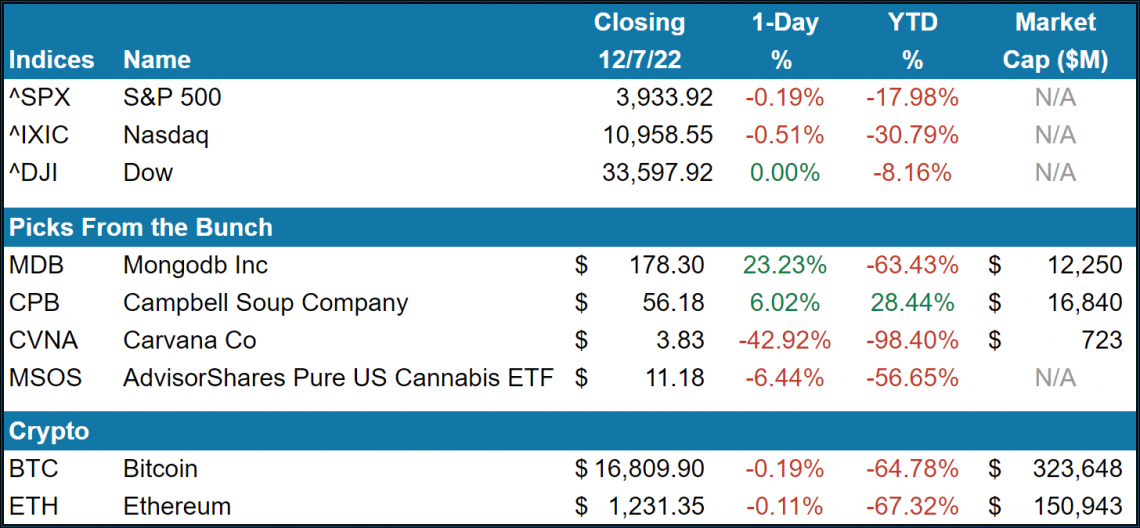Select Mongodb Inc 1-day change 23.23%
The height and width of the screenshot is (528, 1140).
pos(784,265)
